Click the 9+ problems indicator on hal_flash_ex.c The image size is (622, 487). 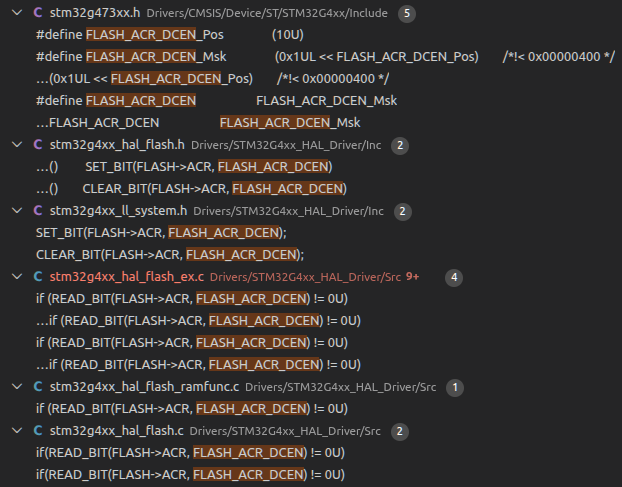(413, 277)
